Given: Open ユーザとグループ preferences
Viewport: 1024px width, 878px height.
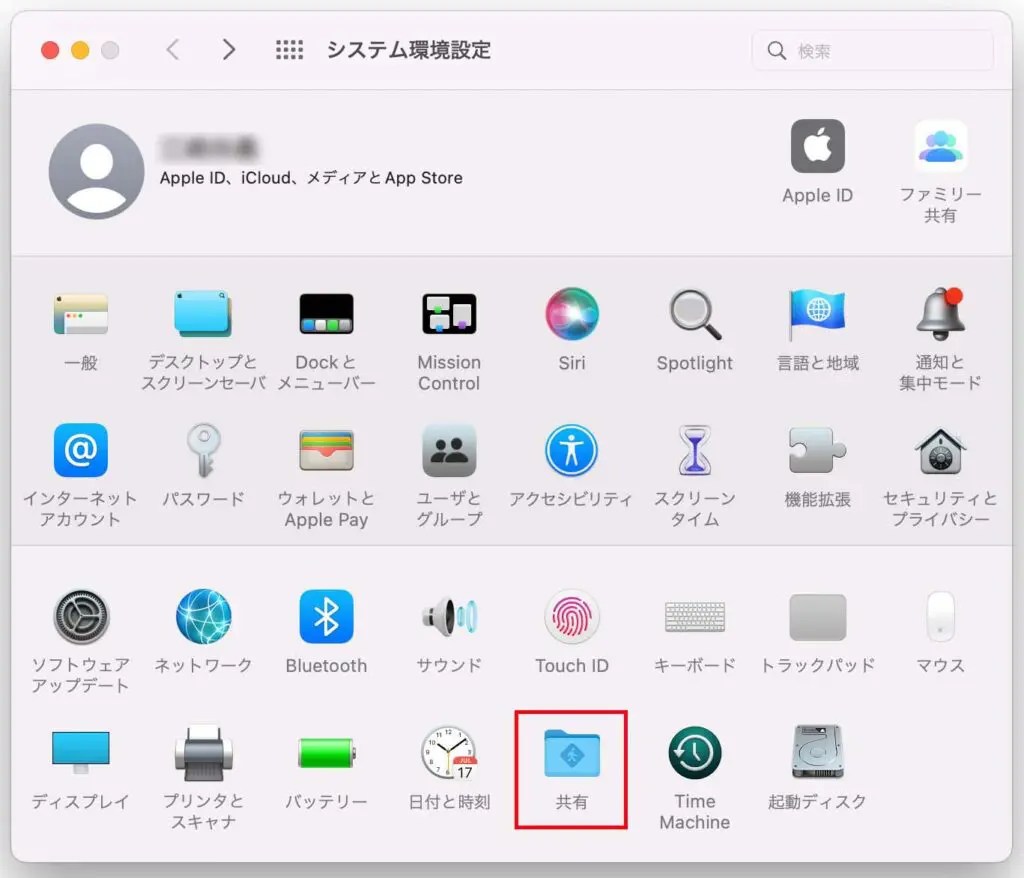Looking at the screenshot, I should click(x=449, y=450).
